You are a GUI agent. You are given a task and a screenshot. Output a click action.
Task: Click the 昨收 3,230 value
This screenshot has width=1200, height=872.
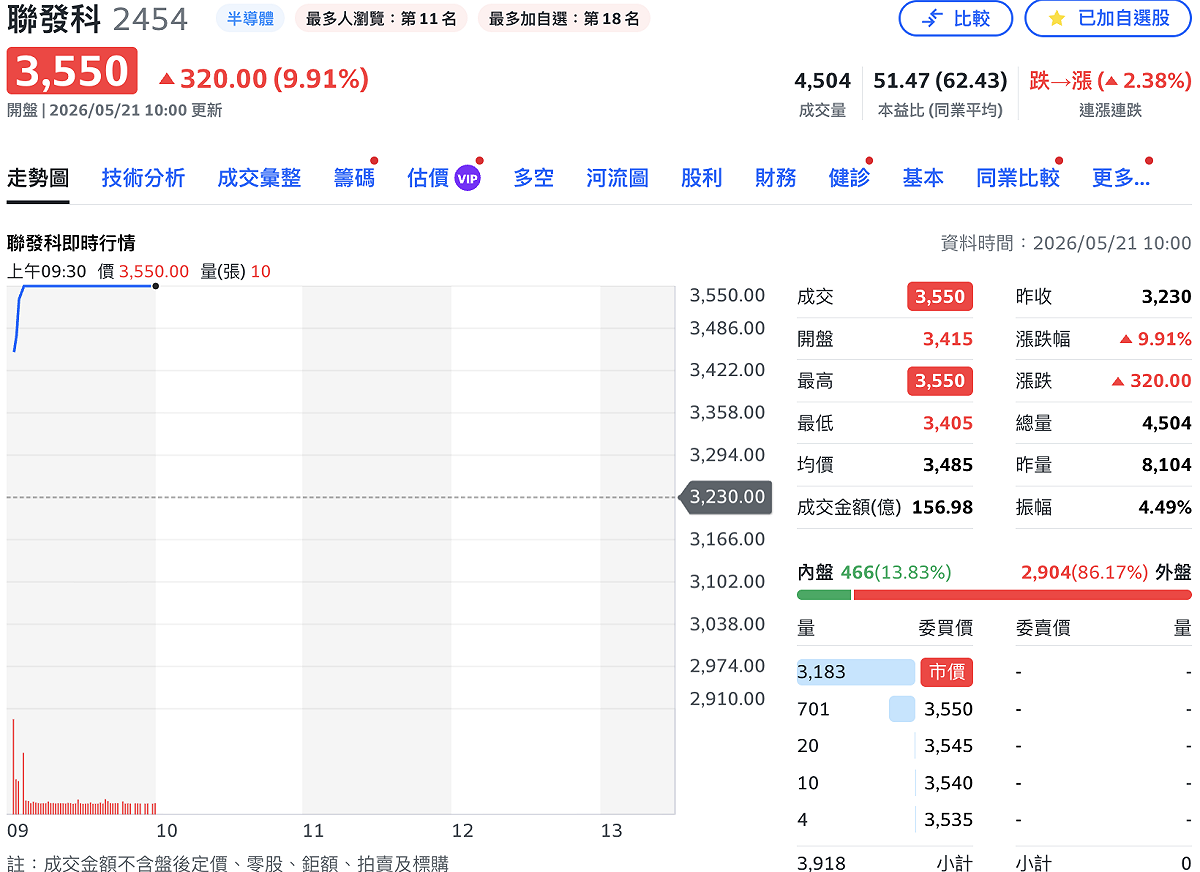(1166, 297)
